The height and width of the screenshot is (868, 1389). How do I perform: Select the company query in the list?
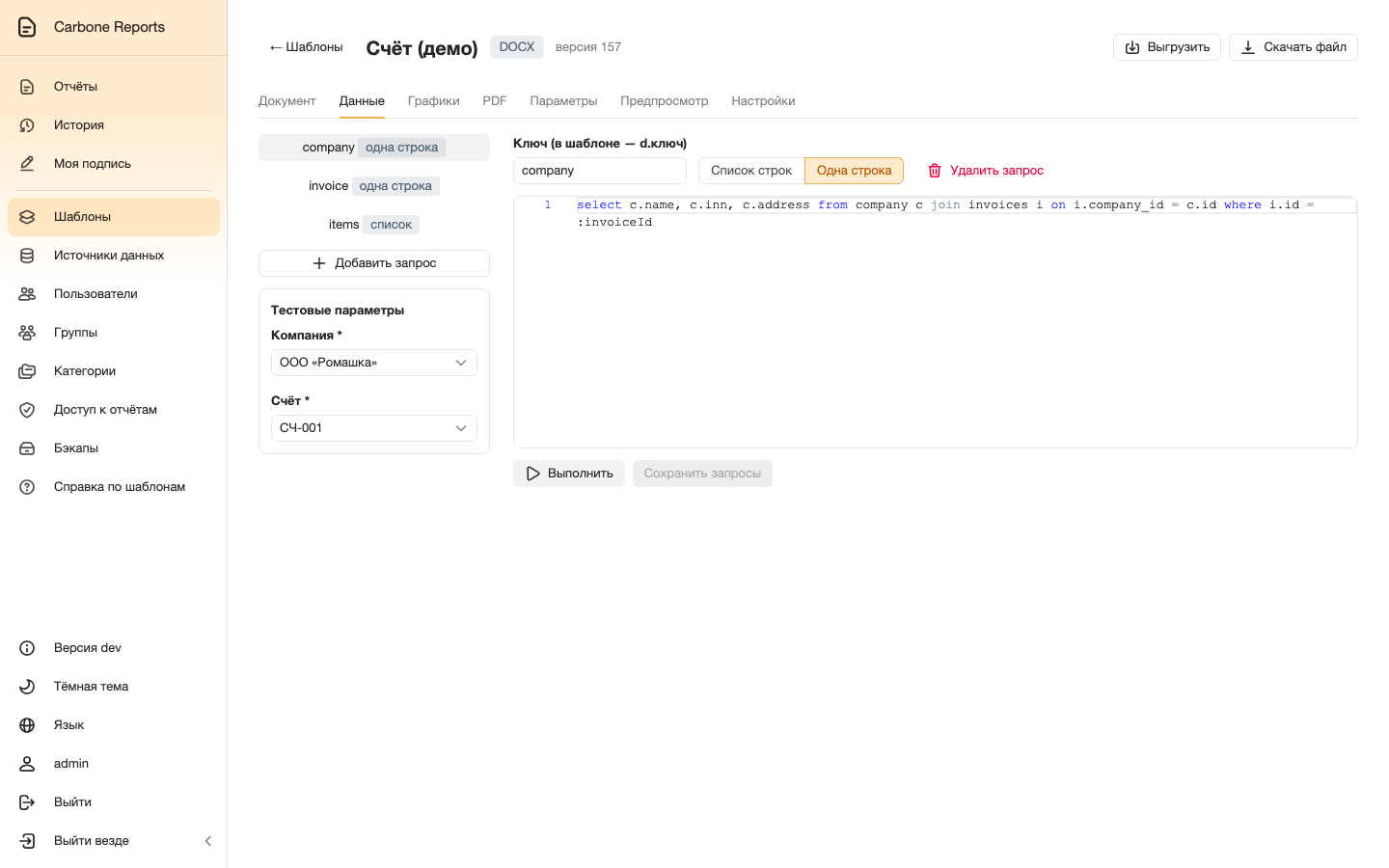[x=374, y=148]
